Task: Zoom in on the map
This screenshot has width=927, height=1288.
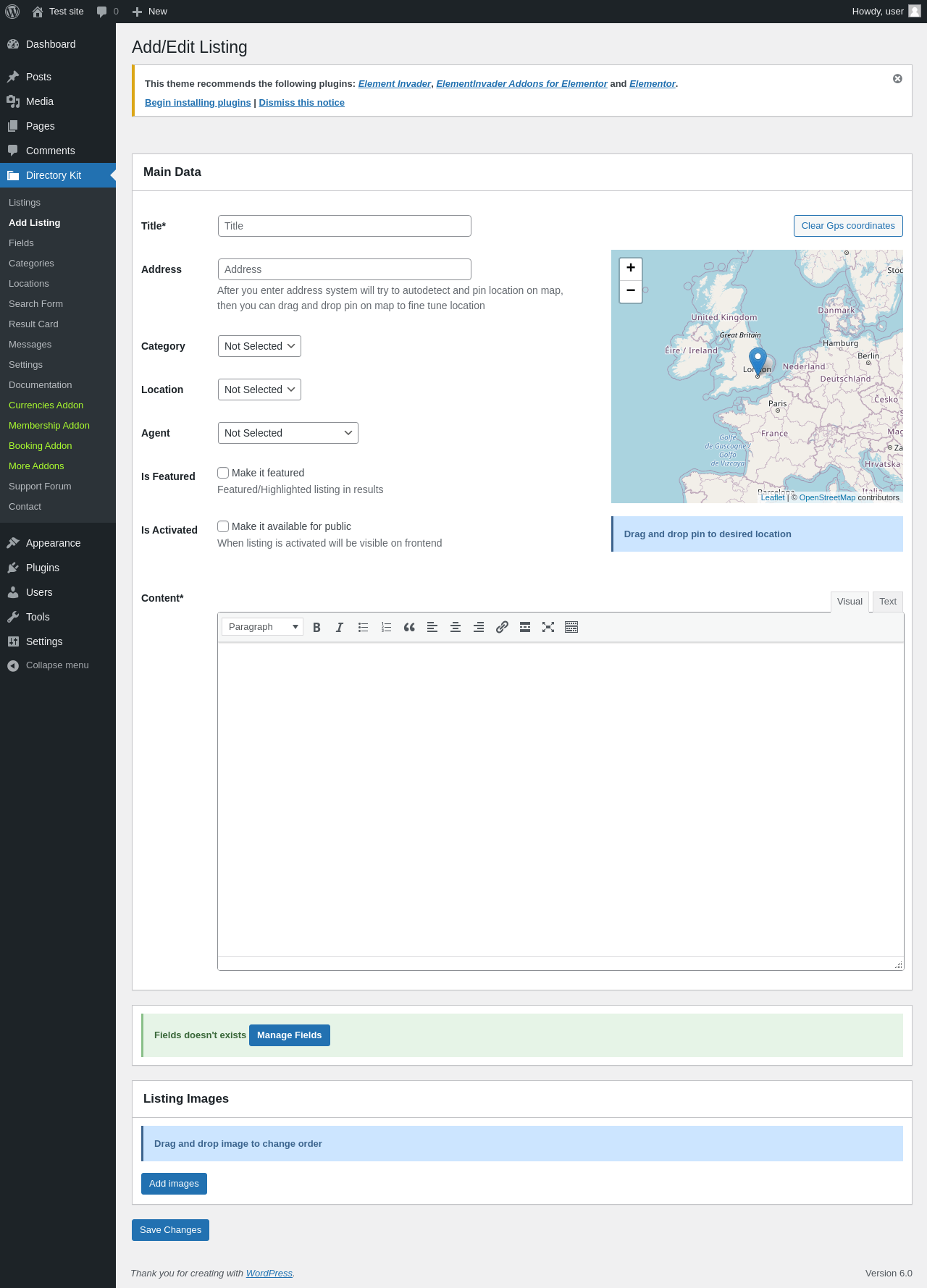Action: tap(631, 269)
